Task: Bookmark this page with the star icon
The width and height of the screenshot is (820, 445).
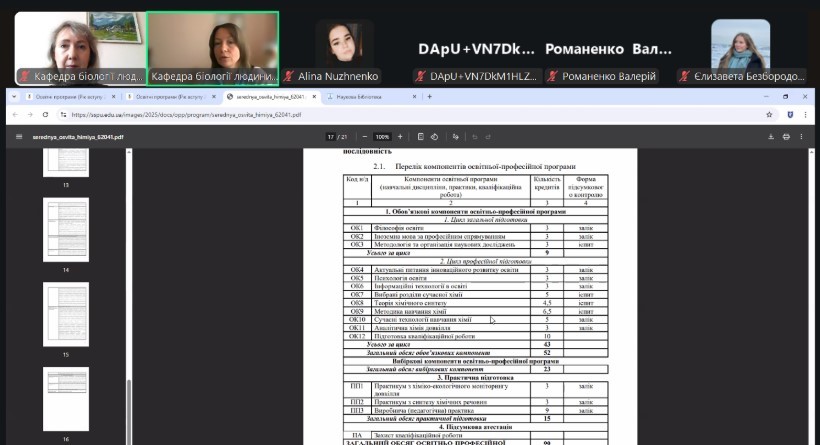Action: [x=769, y=115]
